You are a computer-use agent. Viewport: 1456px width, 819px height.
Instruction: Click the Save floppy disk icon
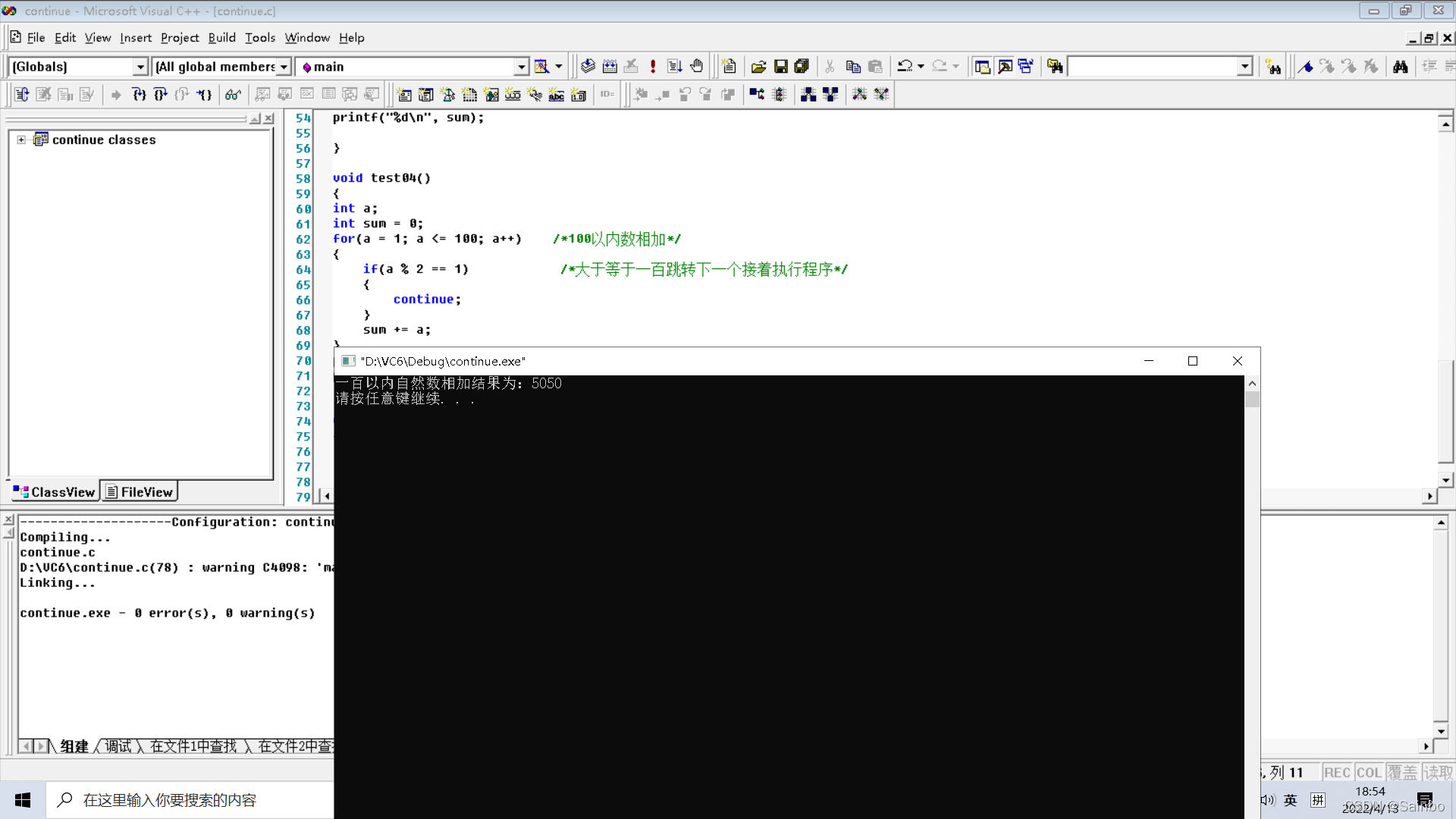[x=780, y=67]
